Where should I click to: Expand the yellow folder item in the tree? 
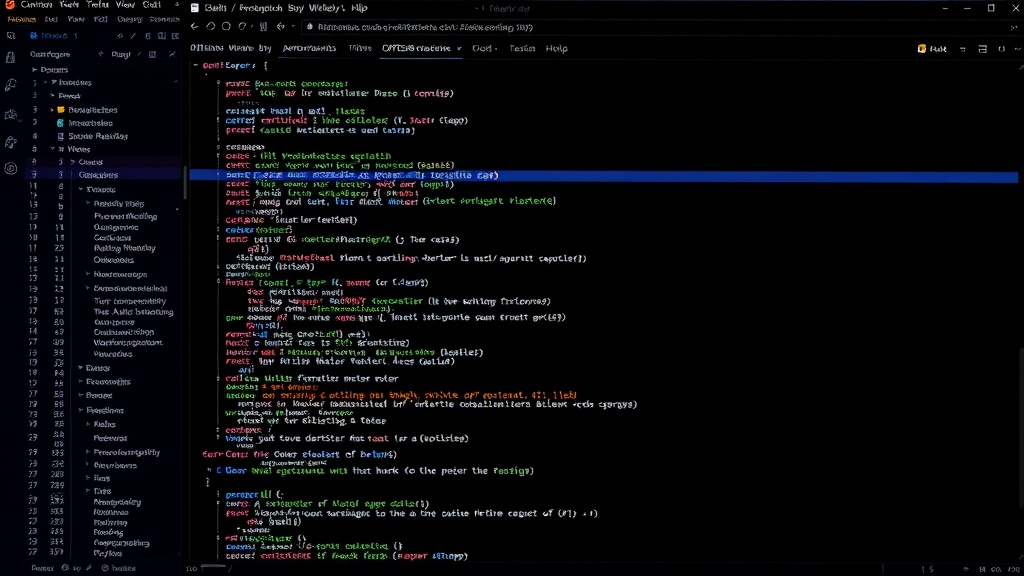(52, 110)
